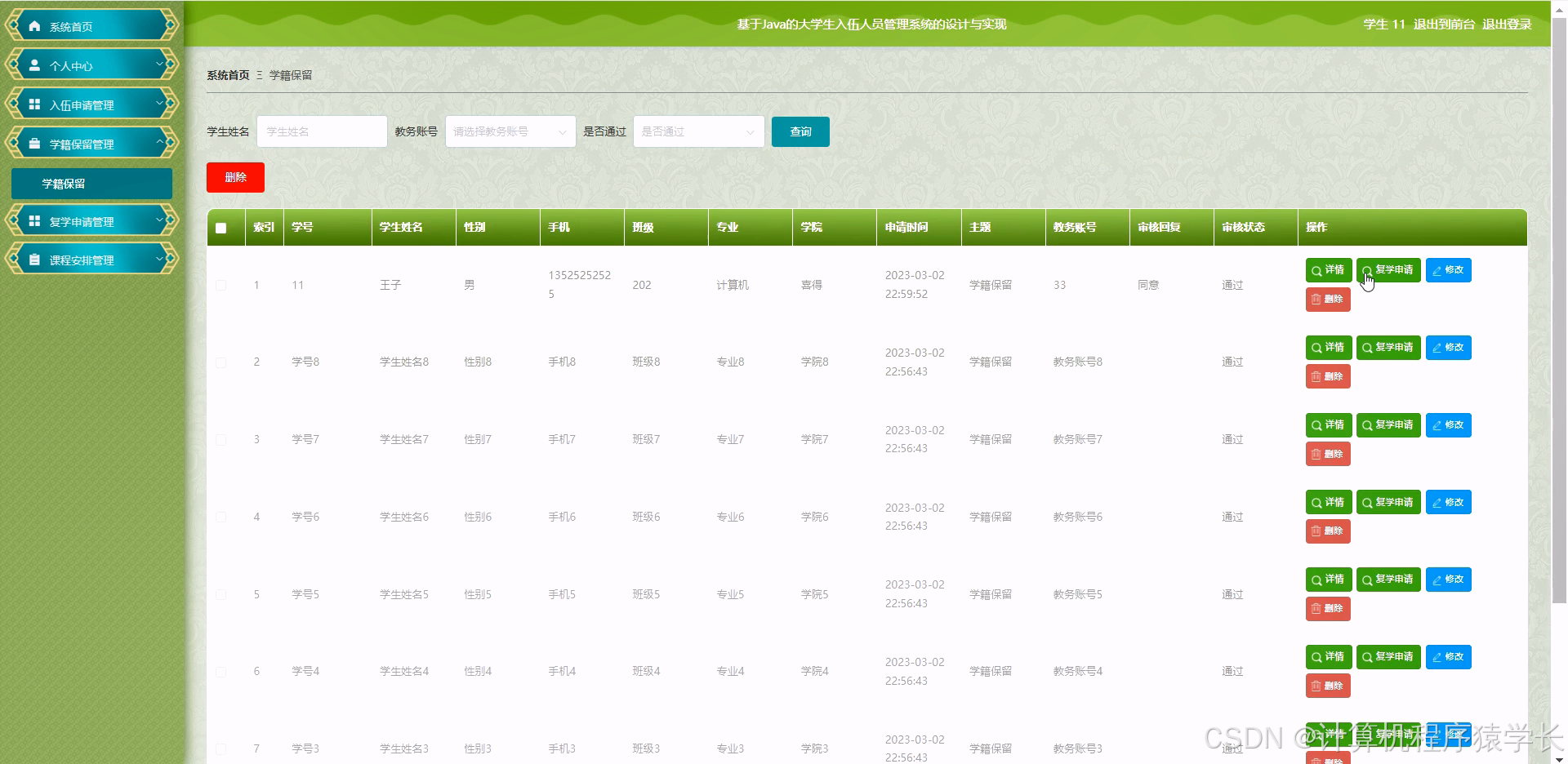Click the document icon beside 课程安排管理
Image resolution: width=1568 pixels, height=764 pixels.
pos(34,260)
